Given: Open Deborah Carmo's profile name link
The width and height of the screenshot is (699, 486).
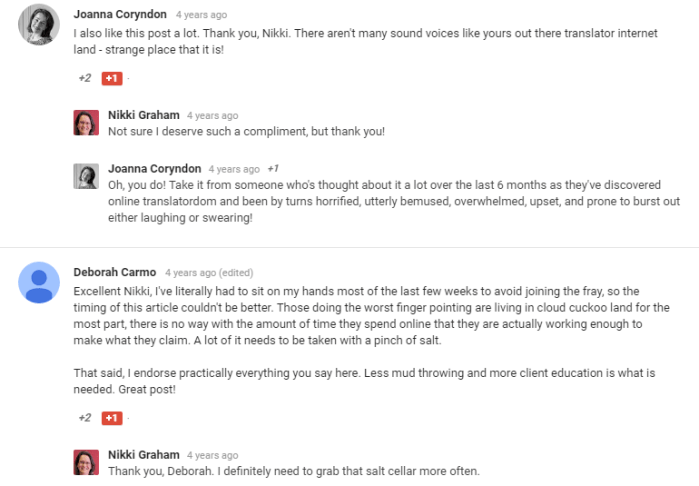Looking at the screenshot, I should coord(114,271).
